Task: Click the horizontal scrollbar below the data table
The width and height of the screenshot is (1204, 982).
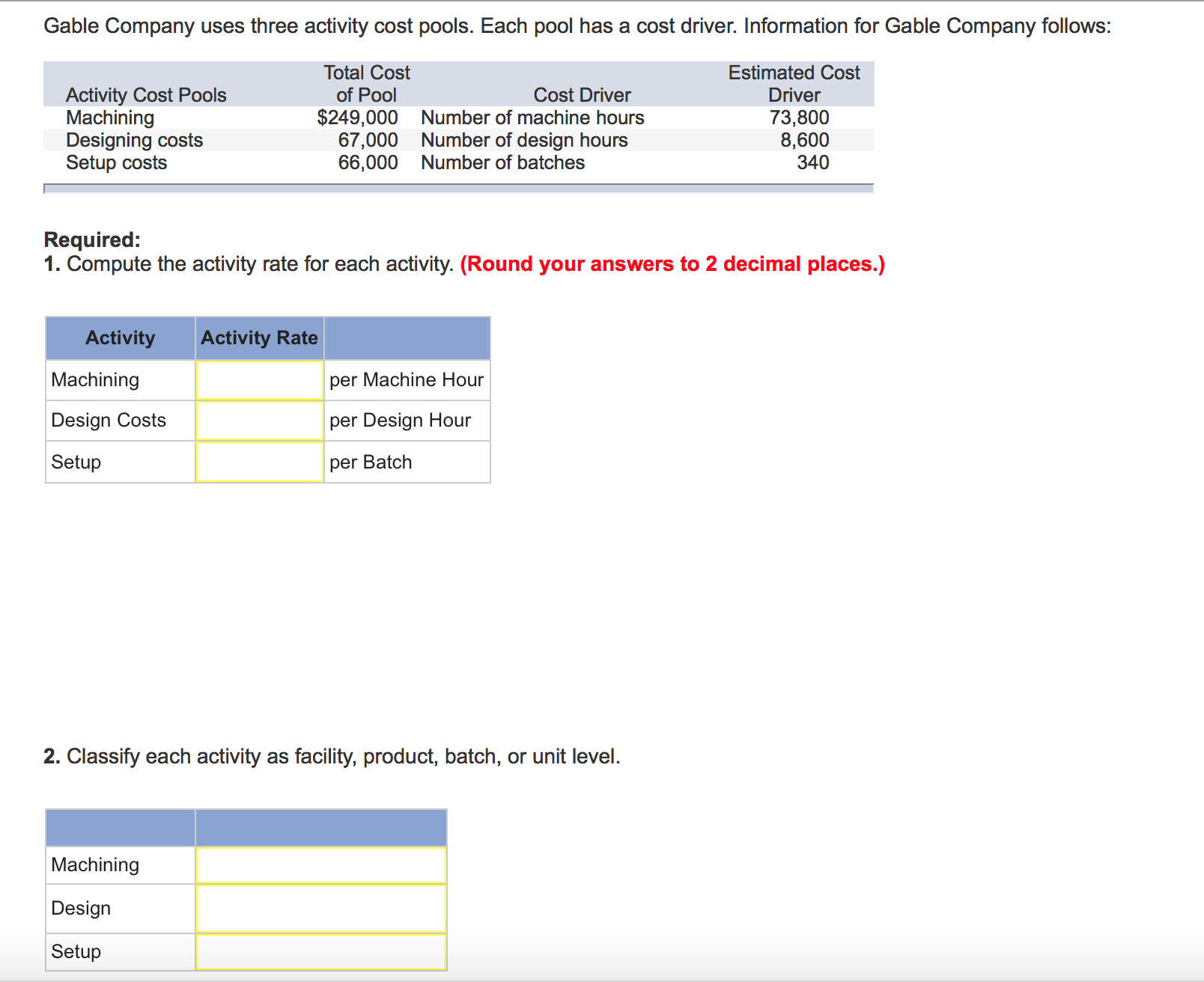Action: click(x=458, y=189)
